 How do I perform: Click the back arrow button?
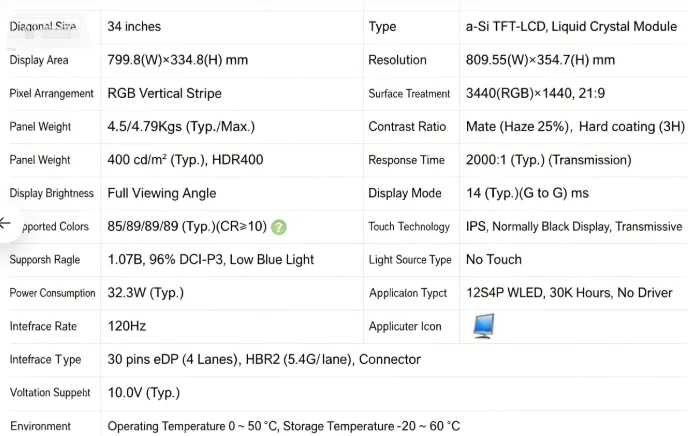point(6,223)
